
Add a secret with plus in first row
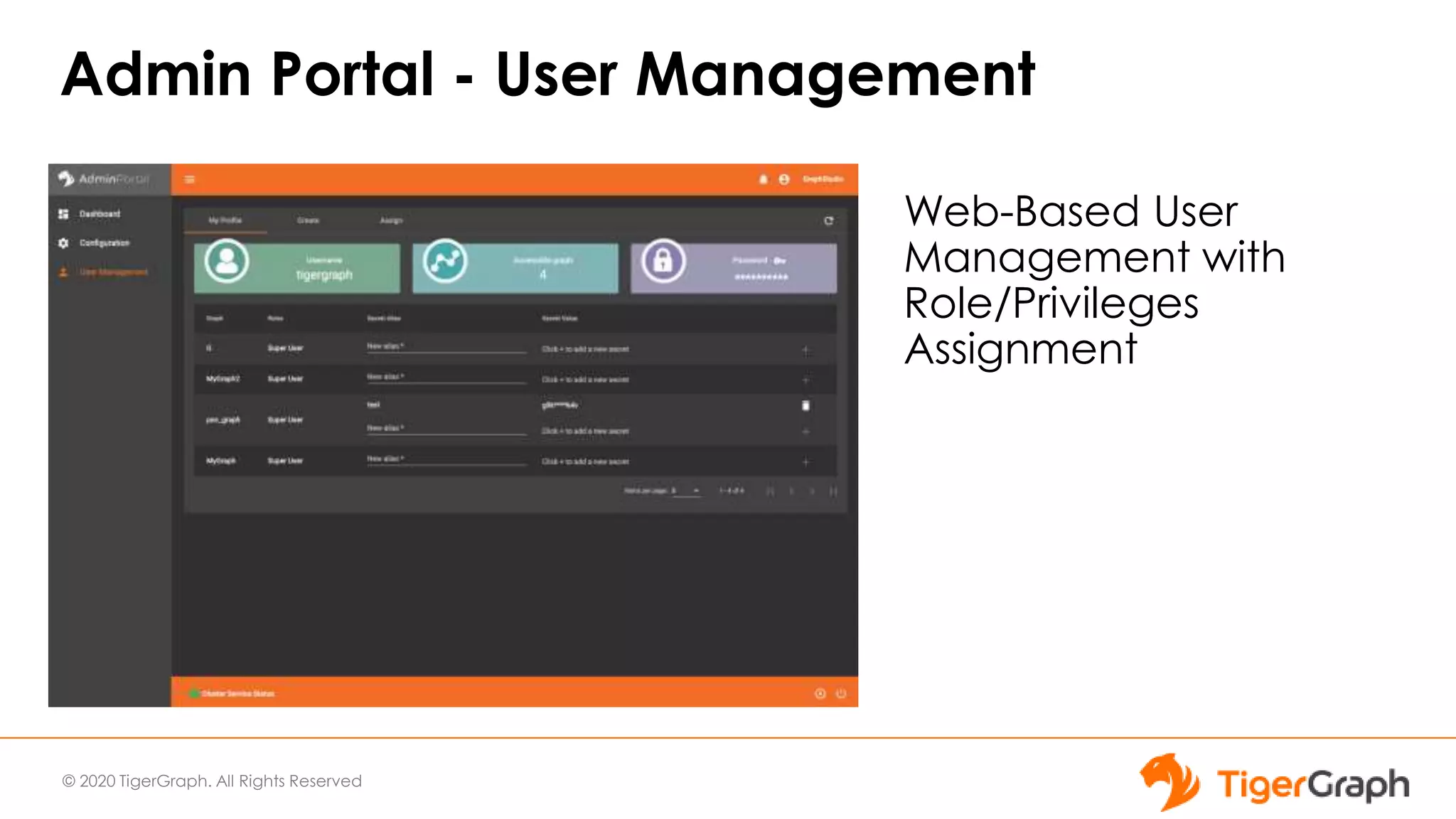[x=805, y=350]
